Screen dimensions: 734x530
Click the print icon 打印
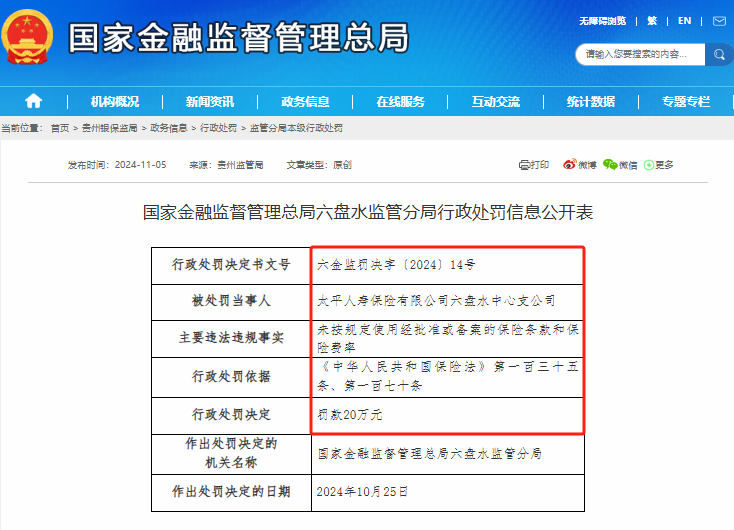(x=534, y=165)
